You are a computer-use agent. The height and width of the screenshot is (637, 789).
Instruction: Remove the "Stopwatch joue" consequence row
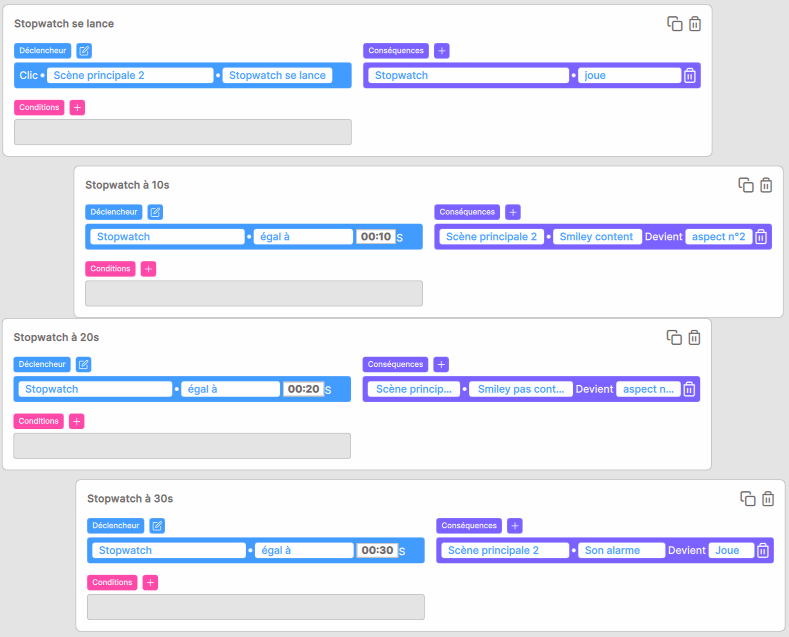[x=690, y=75]
